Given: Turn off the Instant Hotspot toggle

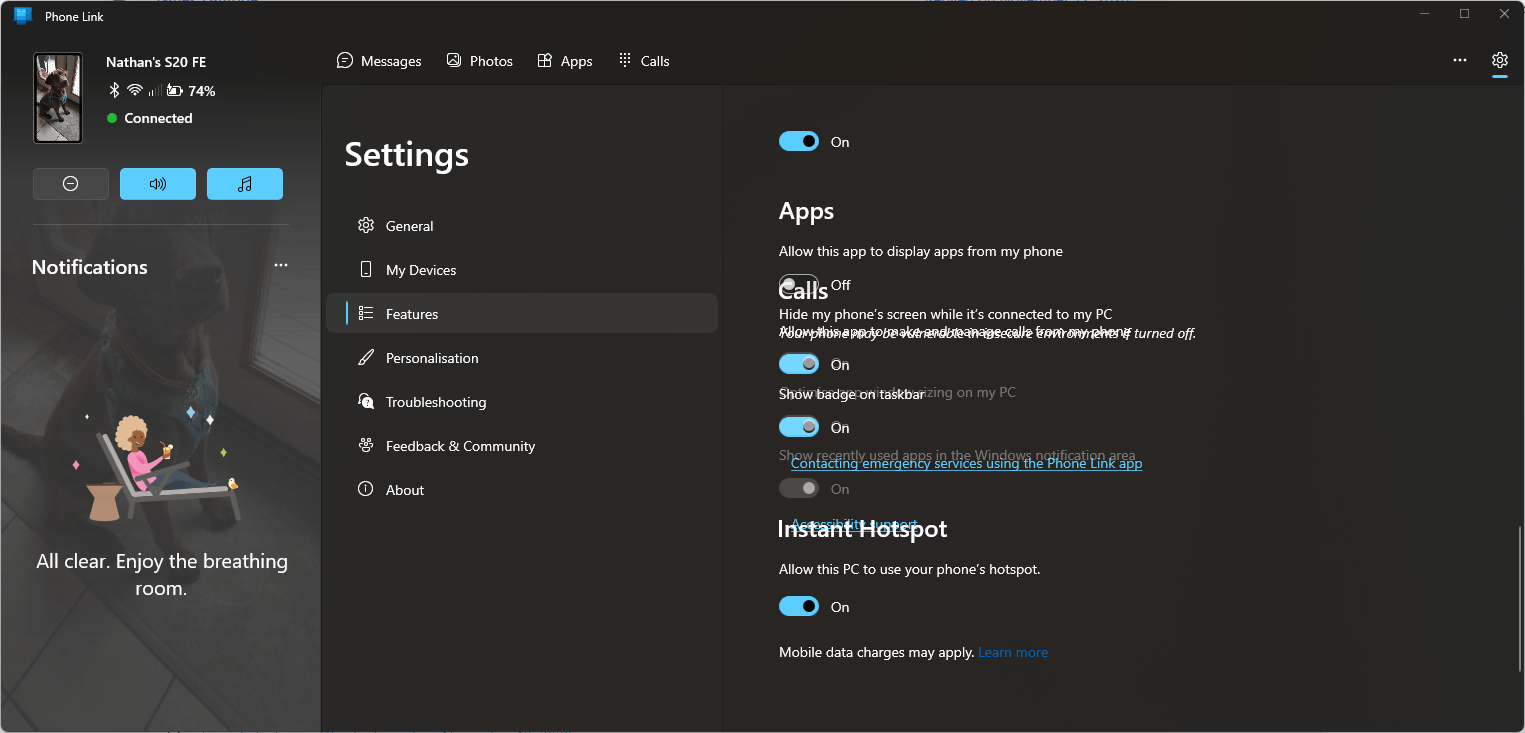Looking at the screenshot, I should coord(799,606).
